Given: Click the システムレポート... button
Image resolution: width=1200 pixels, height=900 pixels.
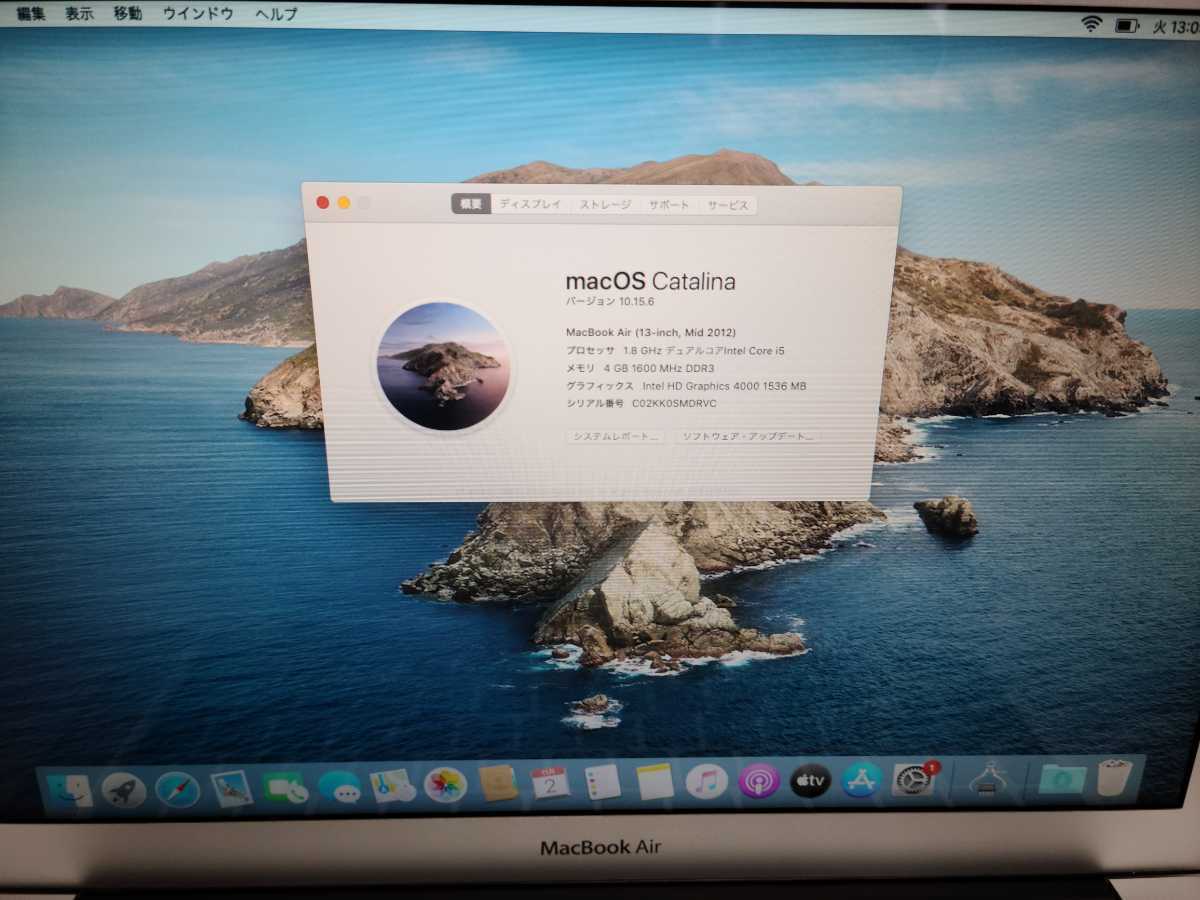Looking at the screenshot, I should 615,436.
